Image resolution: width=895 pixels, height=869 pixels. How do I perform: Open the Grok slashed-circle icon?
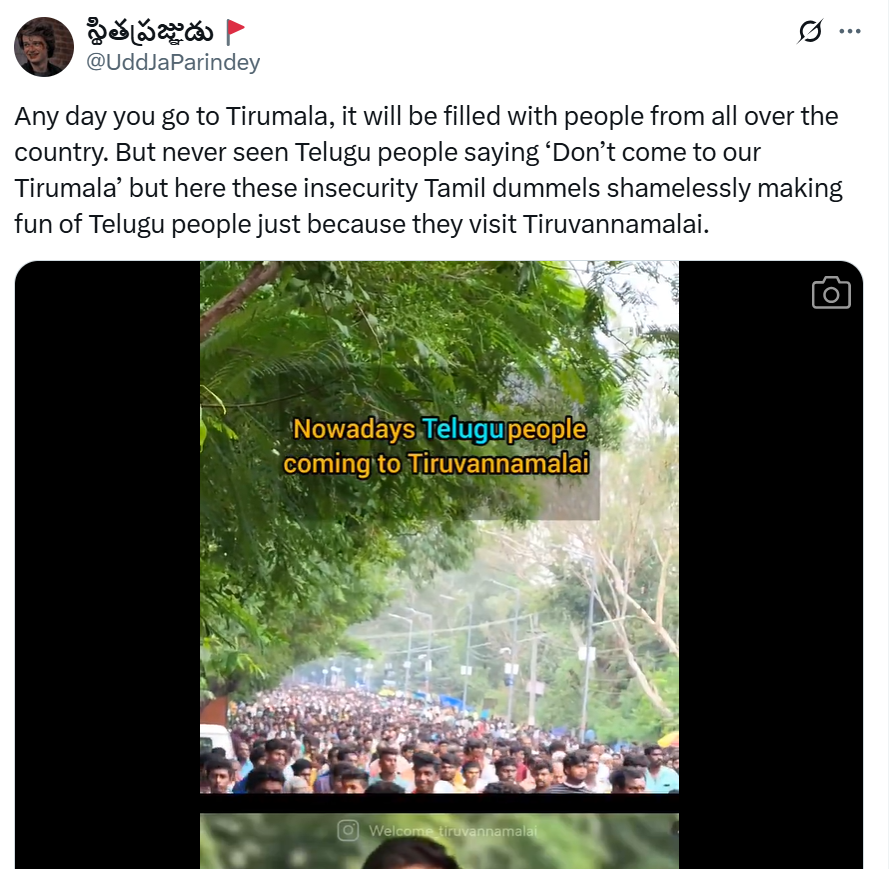point(810,31)
